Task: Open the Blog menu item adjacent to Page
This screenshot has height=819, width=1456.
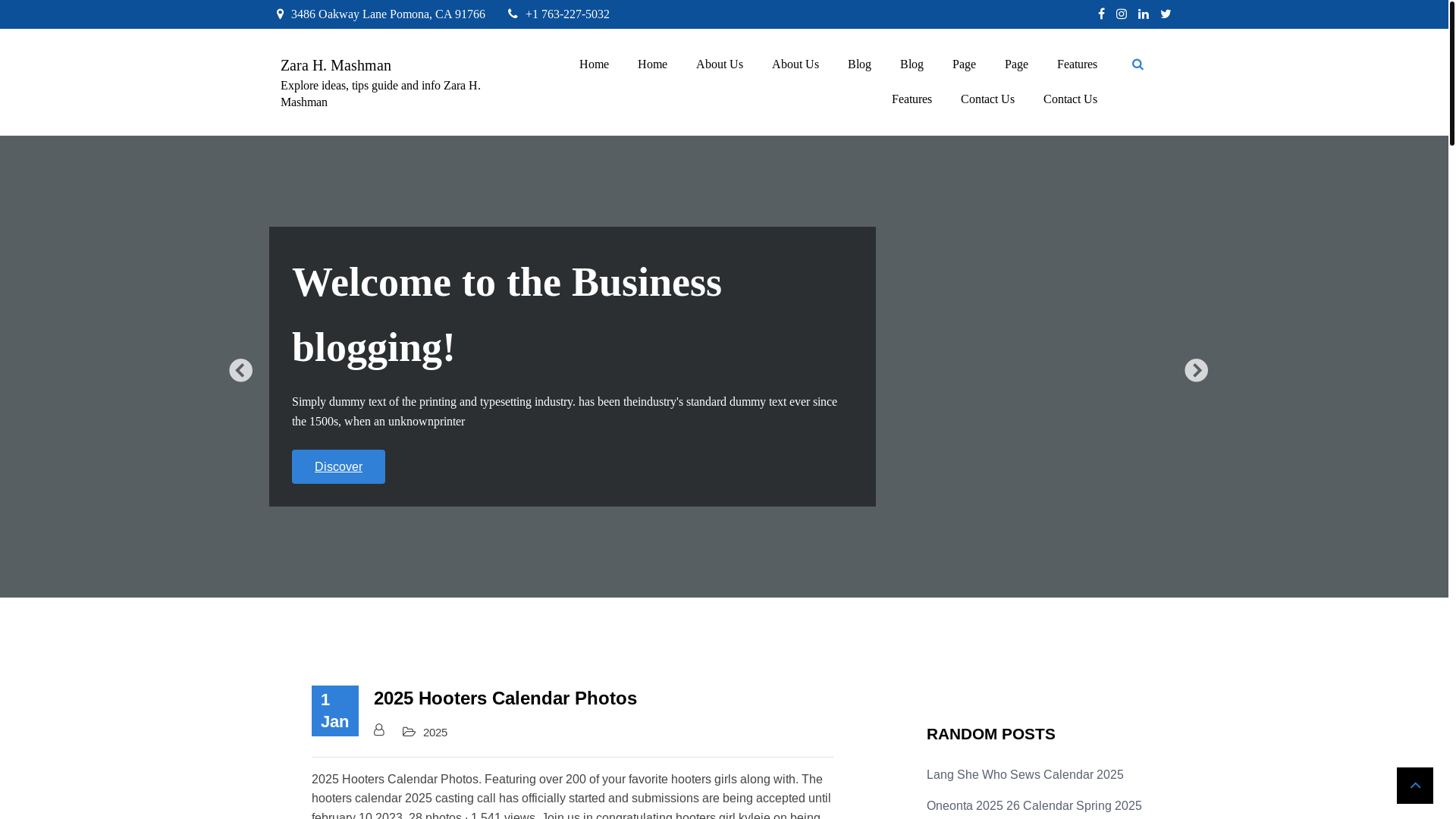Action: 912,64
